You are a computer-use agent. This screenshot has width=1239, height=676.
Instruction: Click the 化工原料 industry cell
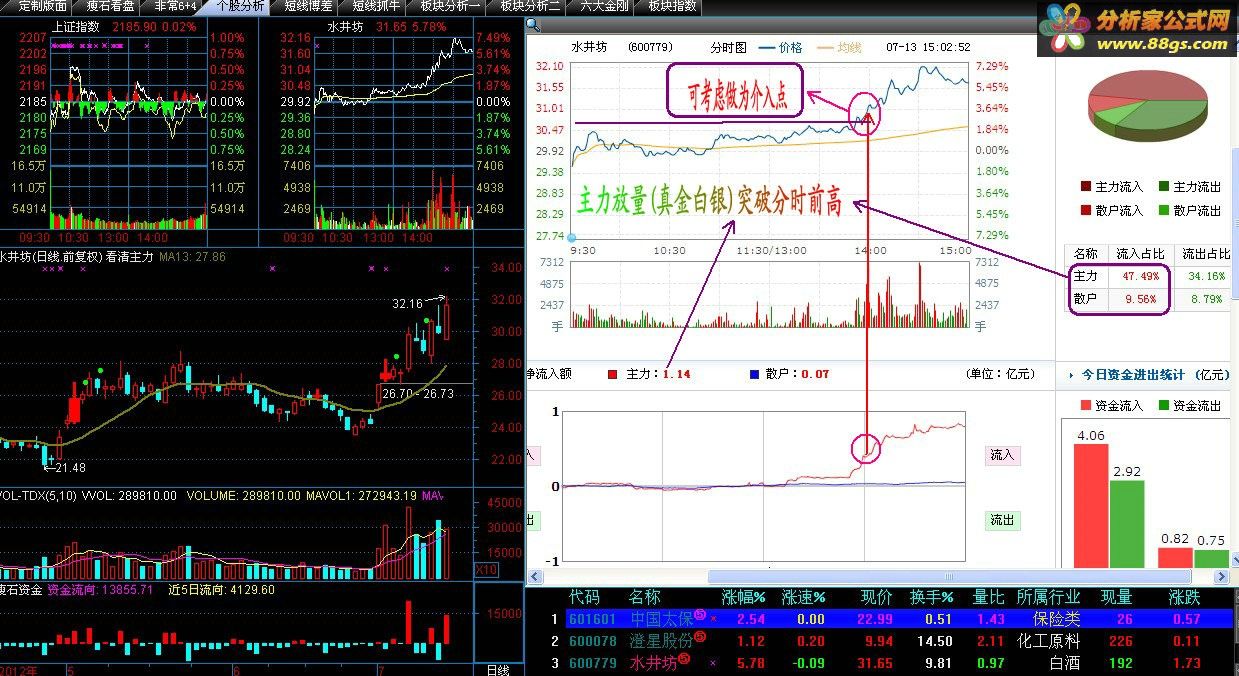(1048, 641)
